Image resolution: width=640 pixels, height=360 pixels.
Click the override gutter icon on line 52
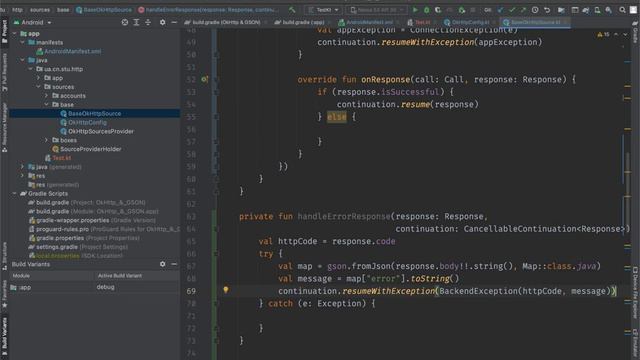click(204, 79)
